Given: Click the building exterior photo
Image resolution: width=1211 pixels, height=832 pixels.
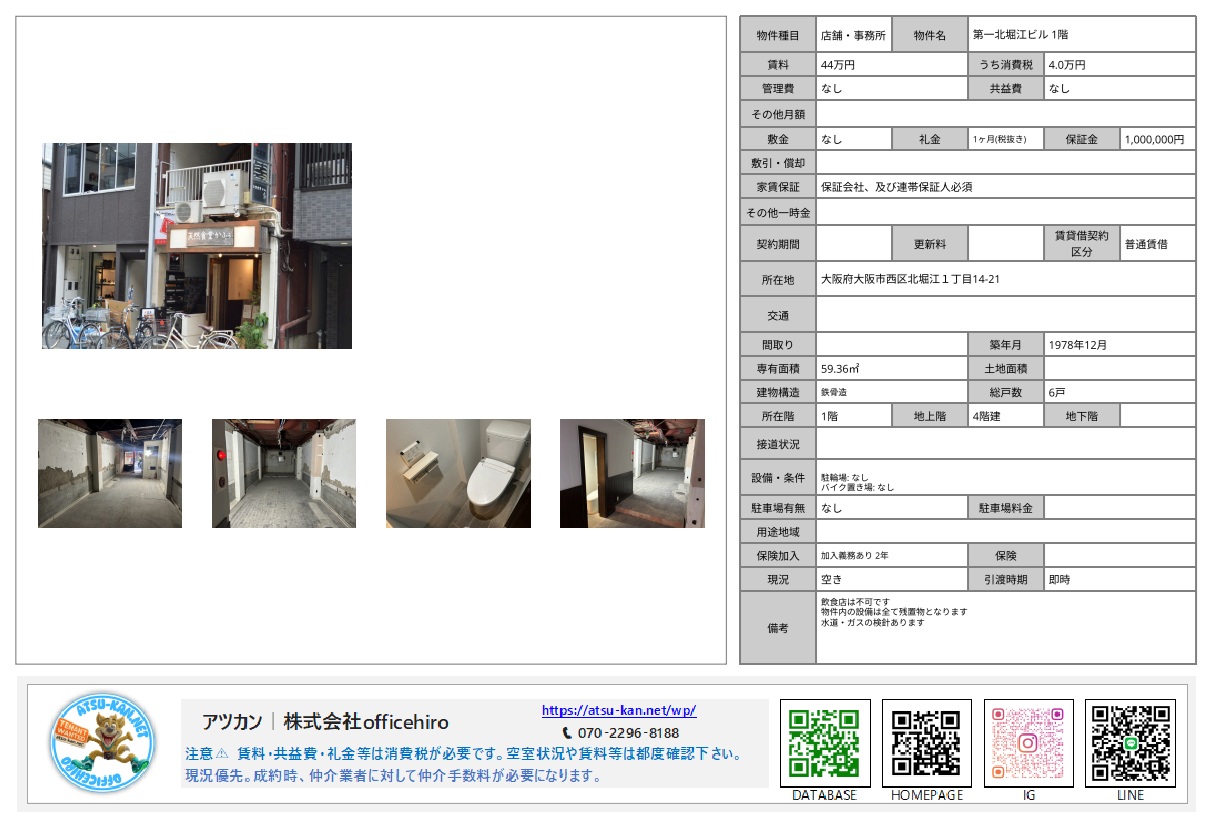Looking at the screenshot, I should pos(196,246).
